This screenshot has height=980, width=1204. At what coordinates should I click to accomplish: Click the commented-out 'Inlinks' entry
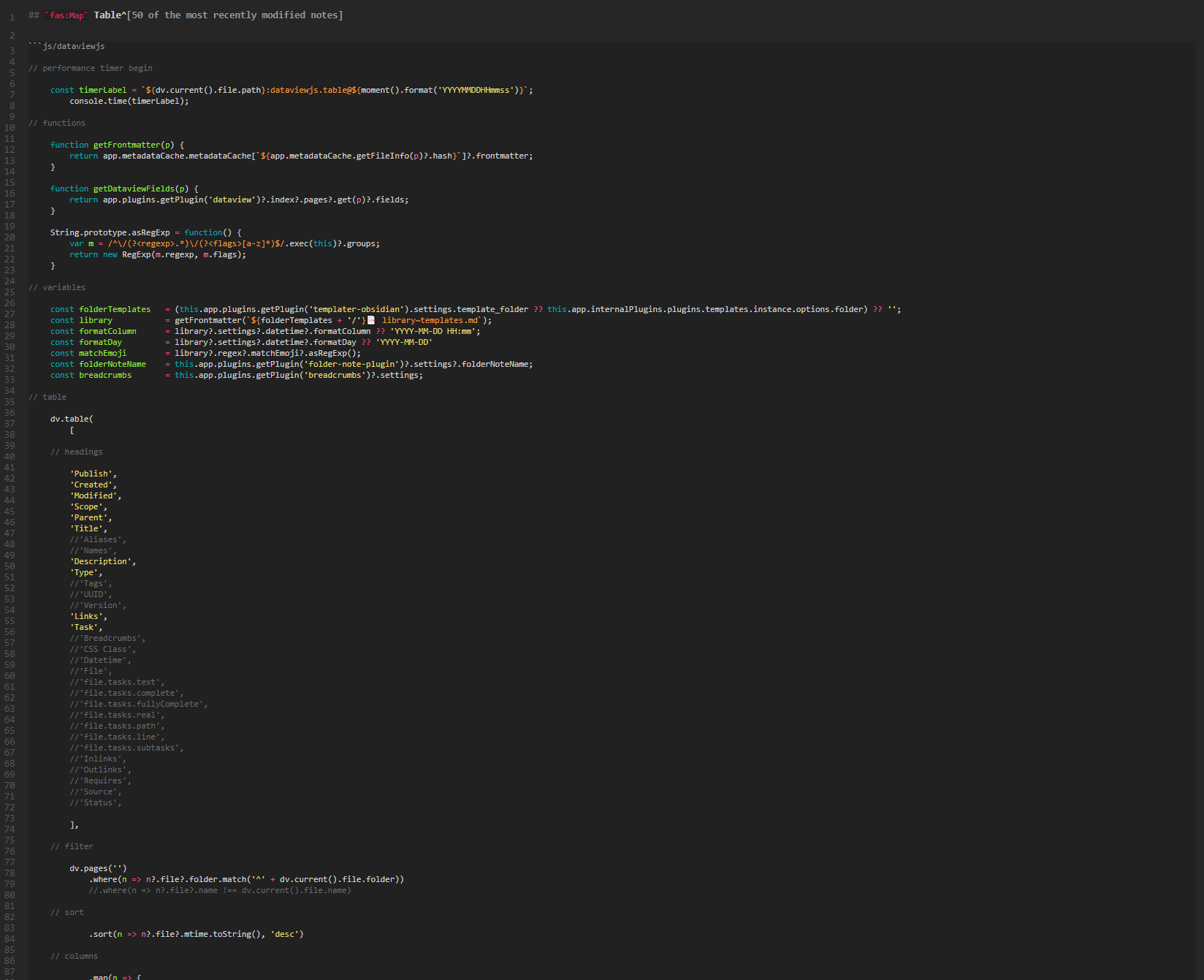98,759
